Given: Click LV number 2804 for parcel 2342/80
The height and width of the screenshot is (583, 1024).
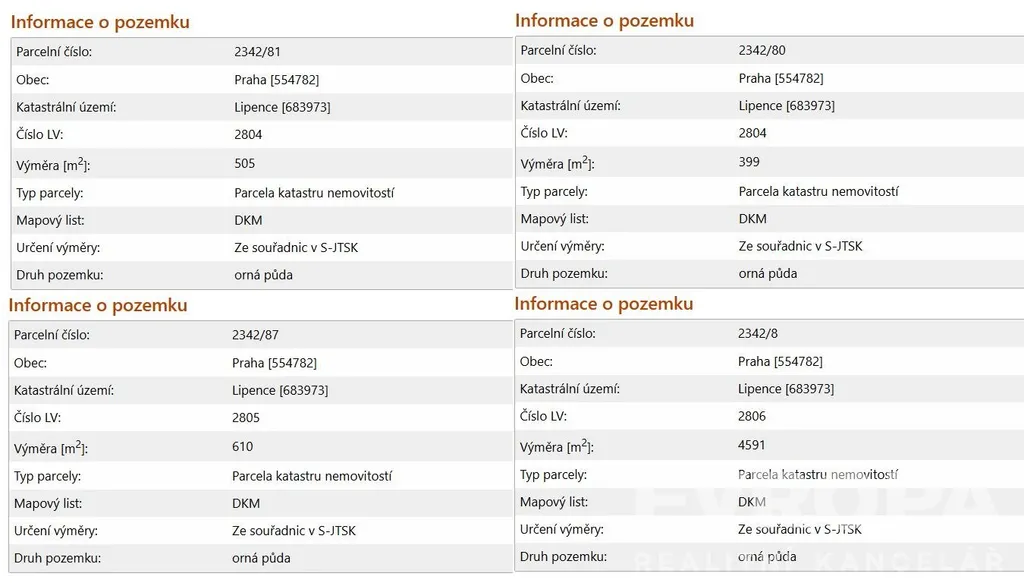Looking at the screenshot, I should (x=752, y=133).
